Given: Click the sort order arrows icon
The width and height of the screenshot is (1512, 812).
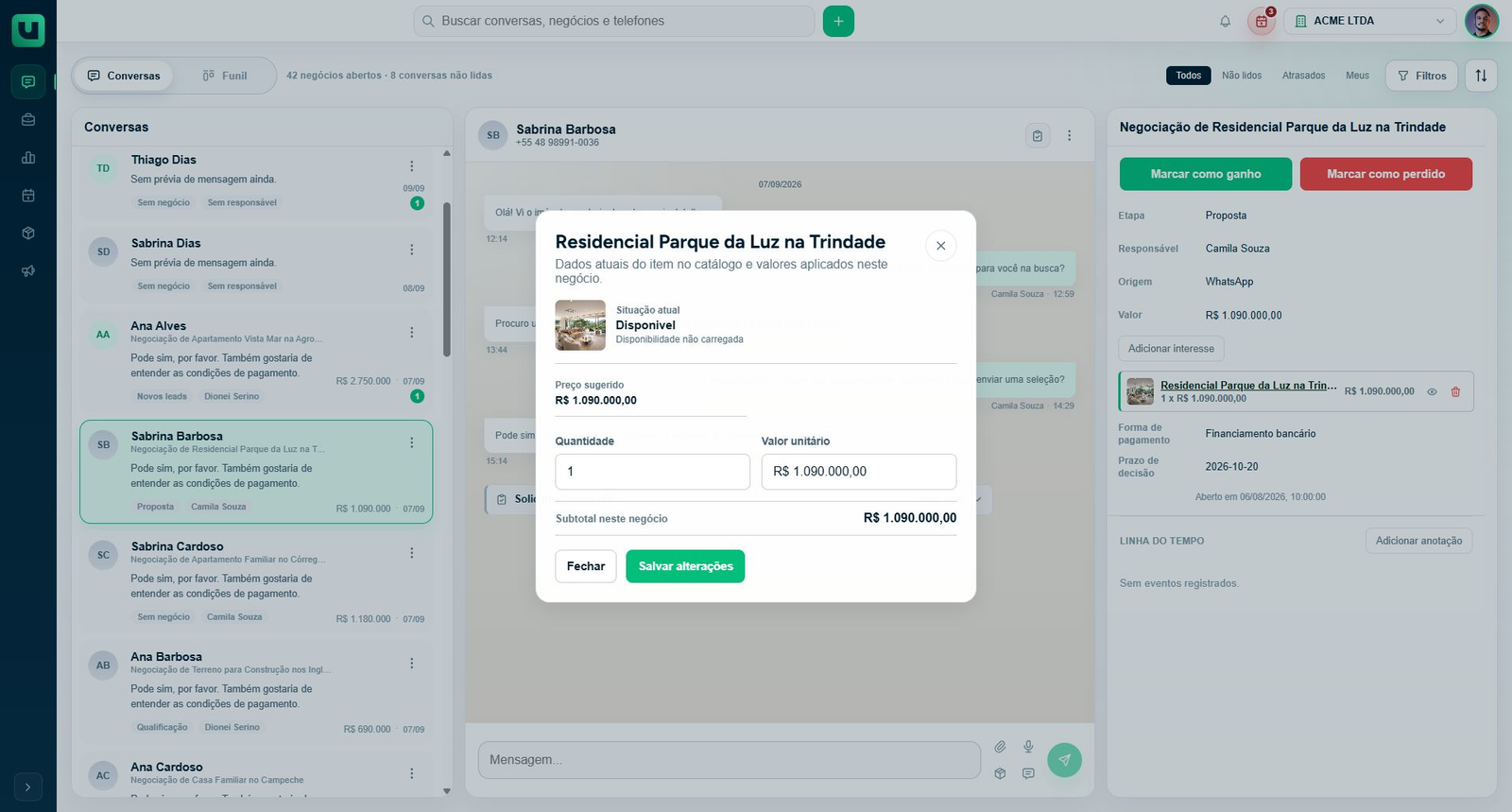Looking at the screenshot, I should click(1481, 76).
